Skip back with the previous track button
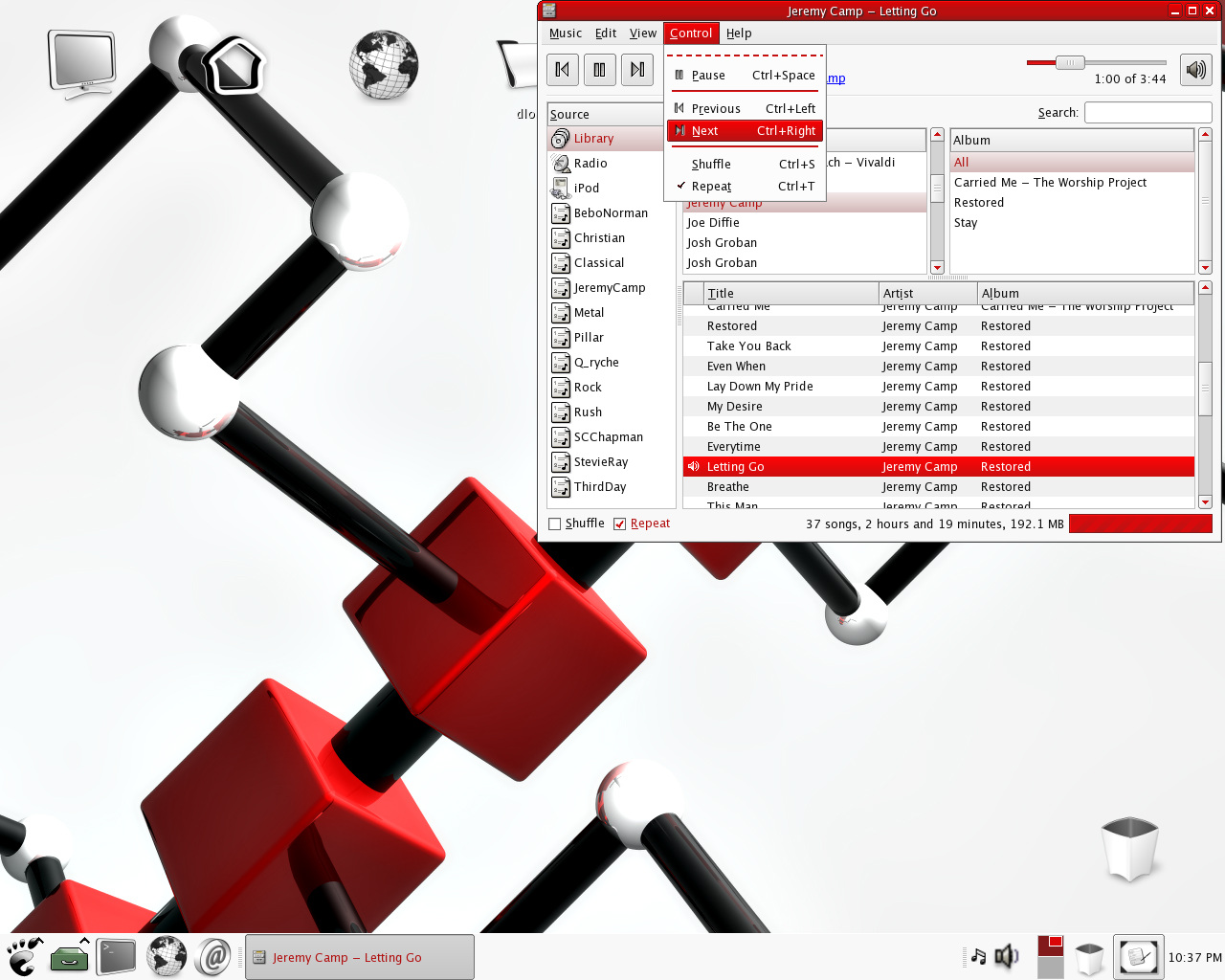The width and height of the screenshot is (1225, 980). 563,70
